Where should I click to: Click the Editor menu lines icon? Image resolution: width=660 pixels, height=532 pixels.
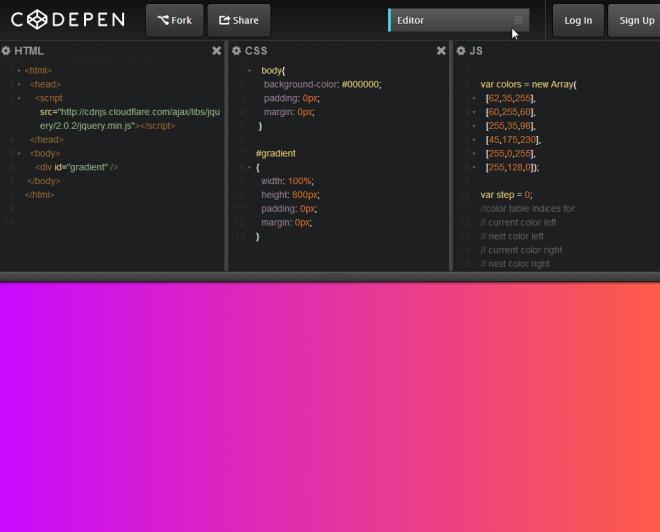click(518, 20)
